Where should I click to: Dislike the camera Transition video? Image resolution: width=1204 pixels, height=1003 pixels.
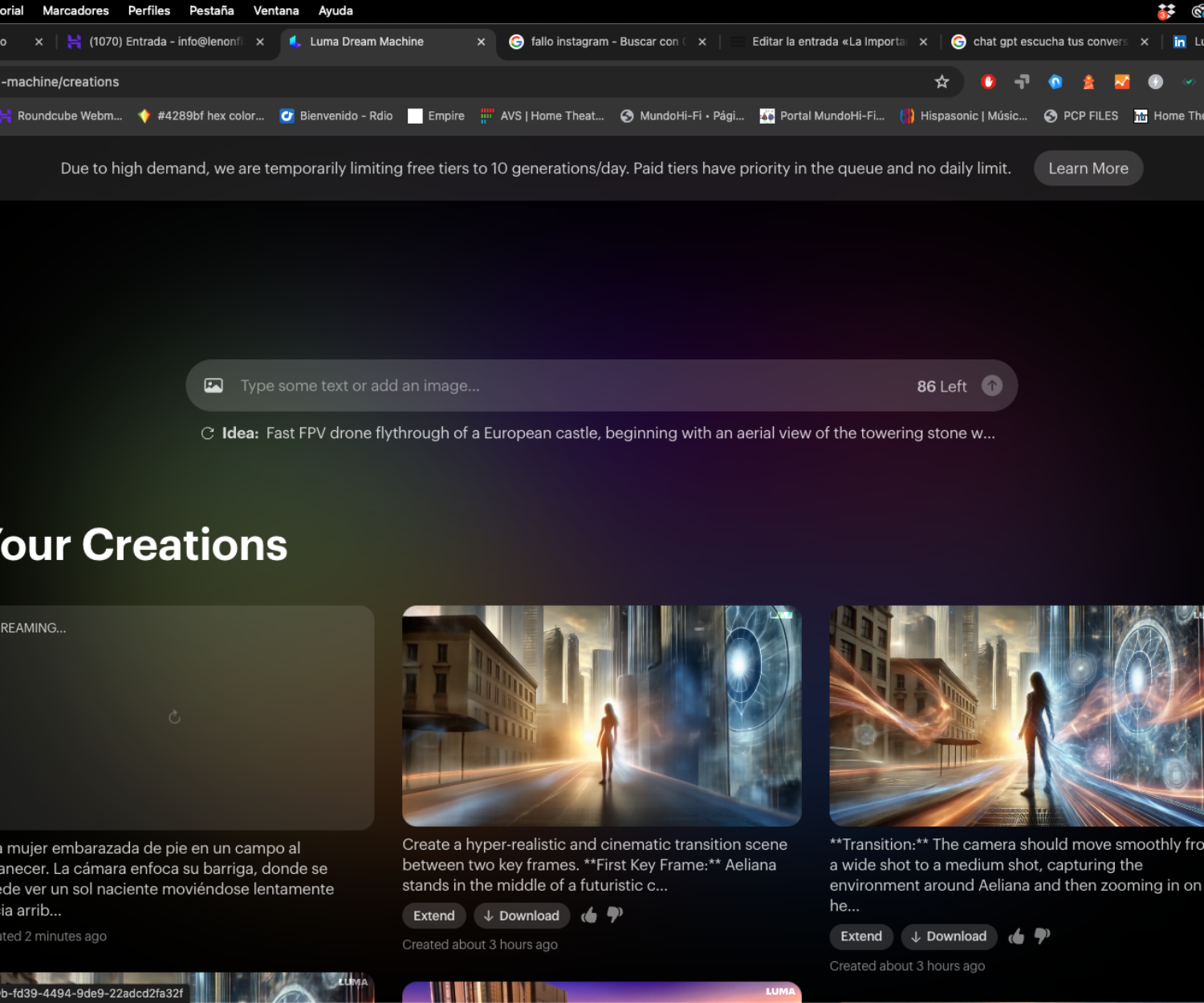click(1042, 936)
